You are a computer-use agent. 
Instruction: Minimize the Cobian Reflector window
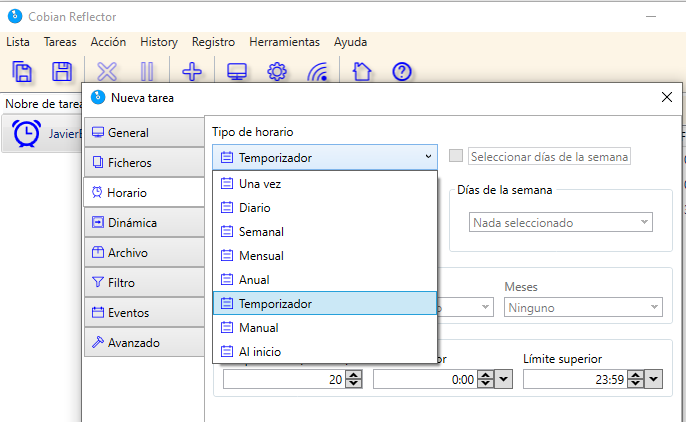(651, 17)
